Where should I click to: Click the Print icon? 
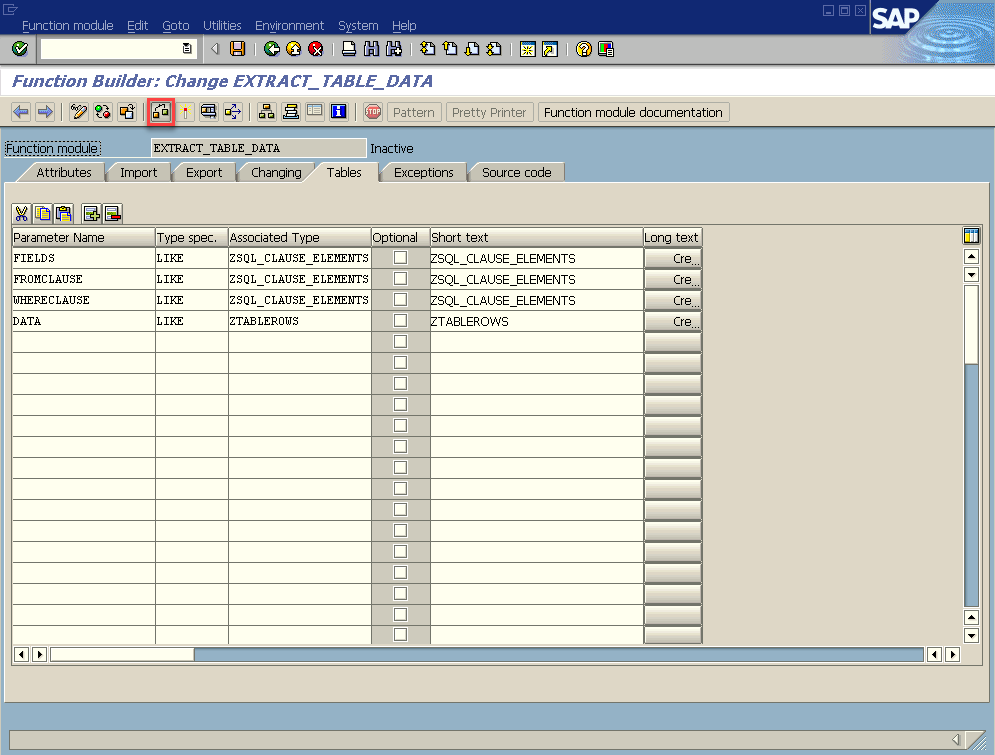[x=348, y=49]
